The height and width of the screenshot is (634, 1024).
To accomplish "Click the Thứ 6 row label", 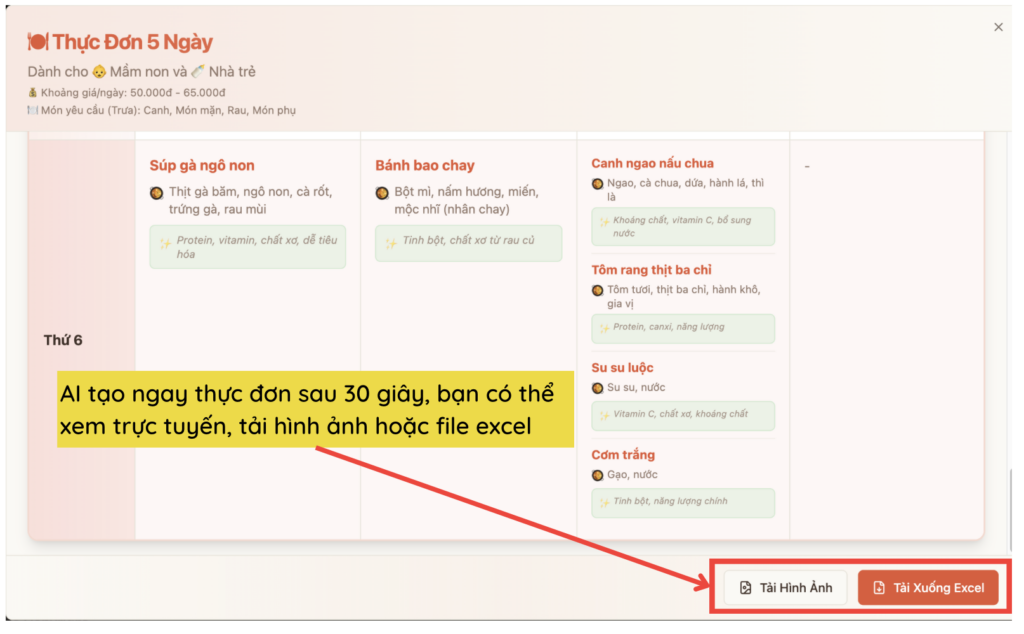I will coord(63,340).
